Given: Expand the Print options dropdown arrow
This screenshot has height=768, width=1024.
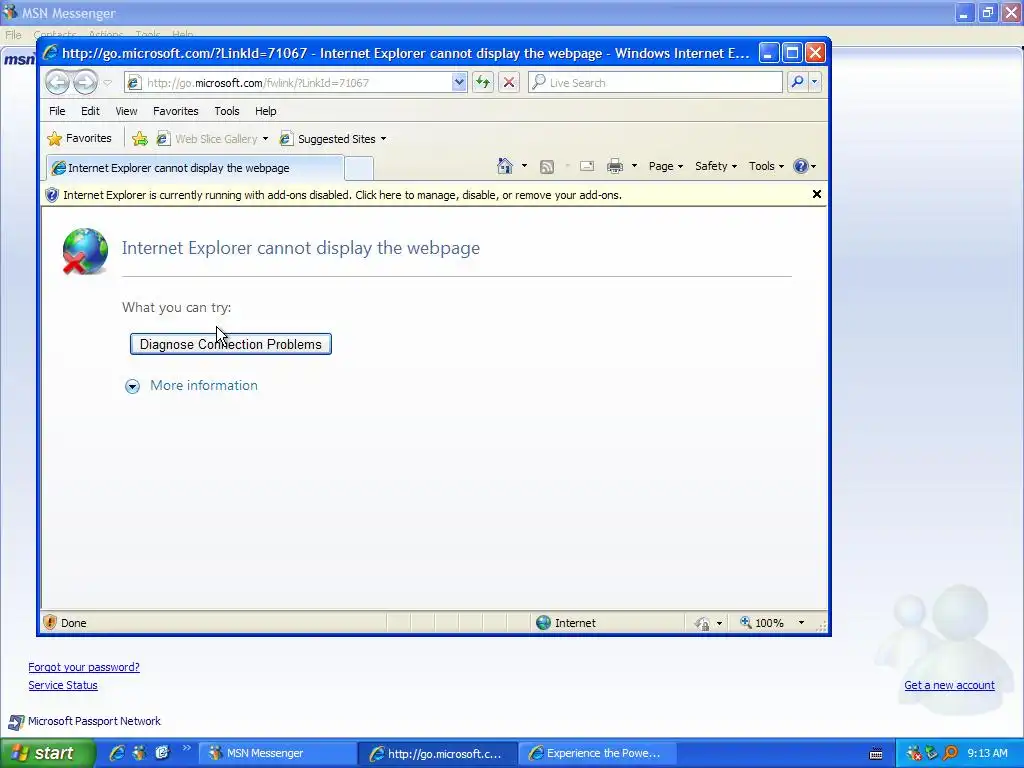Looking at the screenshot, I should click(634, 166).
